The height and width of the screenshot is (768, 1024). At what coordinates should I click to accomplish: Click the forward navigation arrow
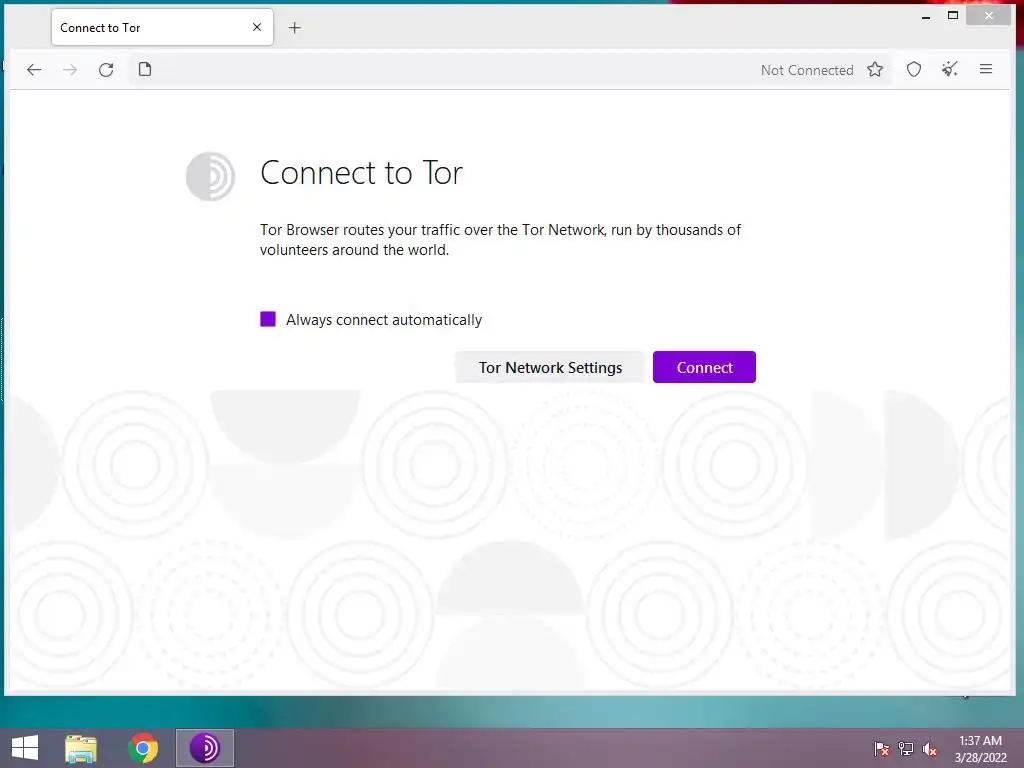click(70, 69)
